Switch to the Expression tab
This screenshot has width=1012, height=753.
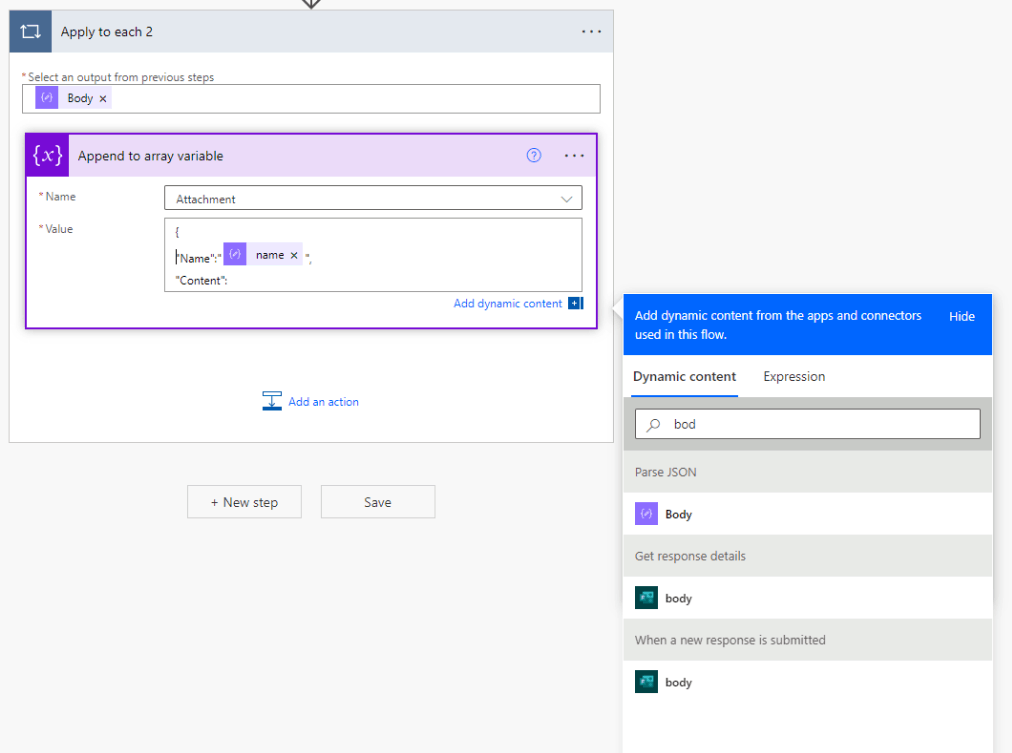pyautogui.click(x=794, y=376)
